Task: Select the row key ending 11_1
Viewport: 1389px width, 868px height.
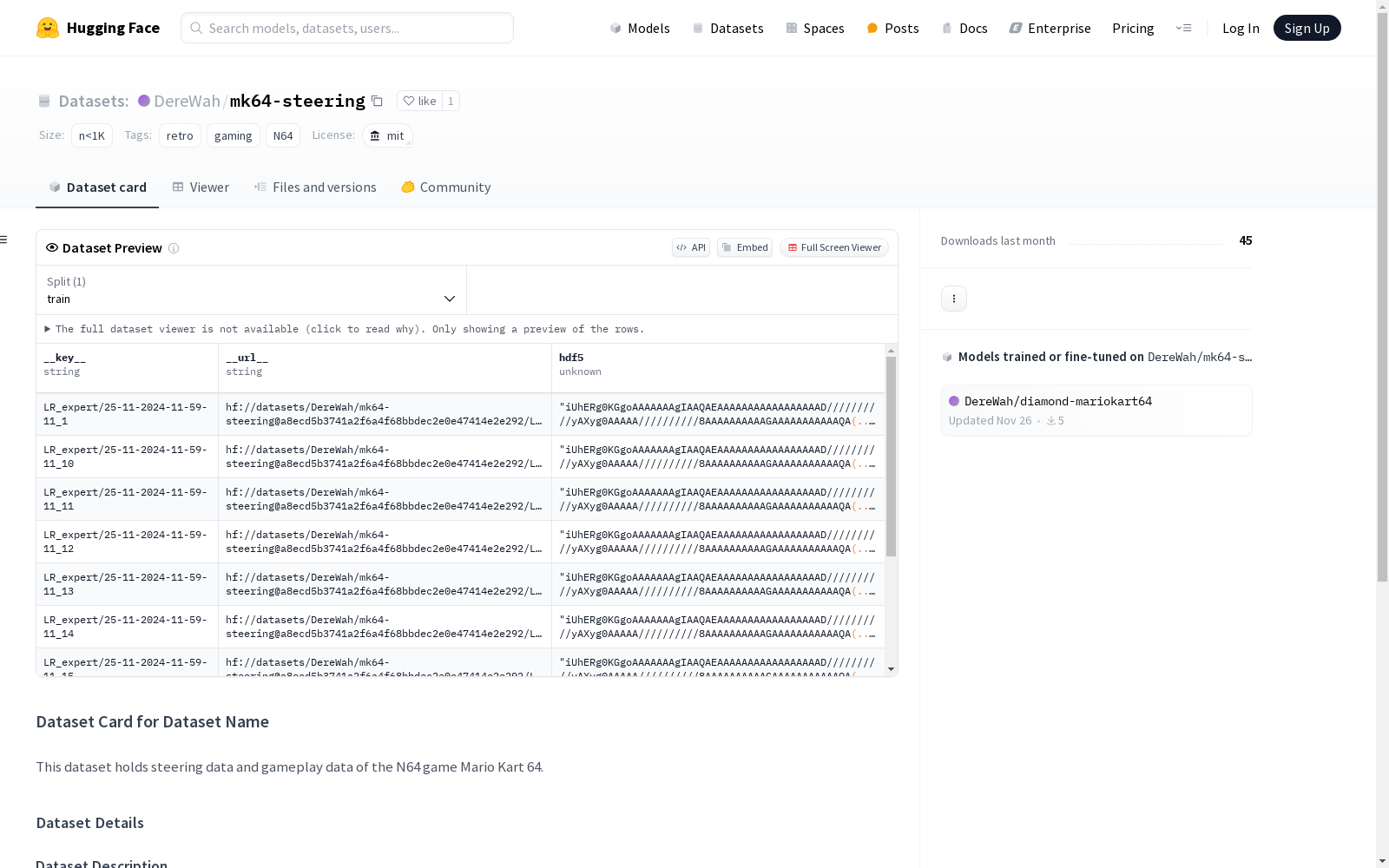Action: 127,414
